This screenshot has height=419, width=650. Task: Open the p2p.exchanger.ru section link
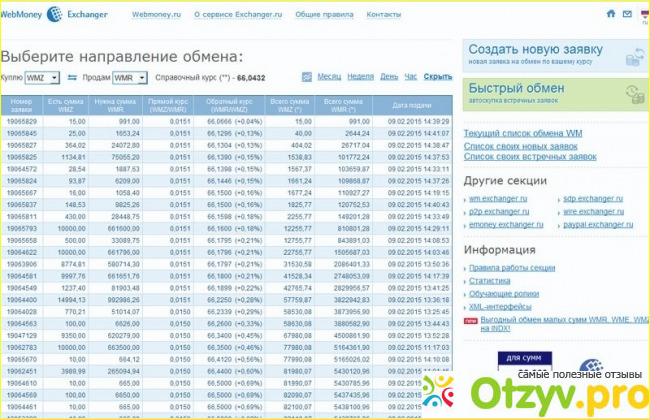(x=496, y=211)
